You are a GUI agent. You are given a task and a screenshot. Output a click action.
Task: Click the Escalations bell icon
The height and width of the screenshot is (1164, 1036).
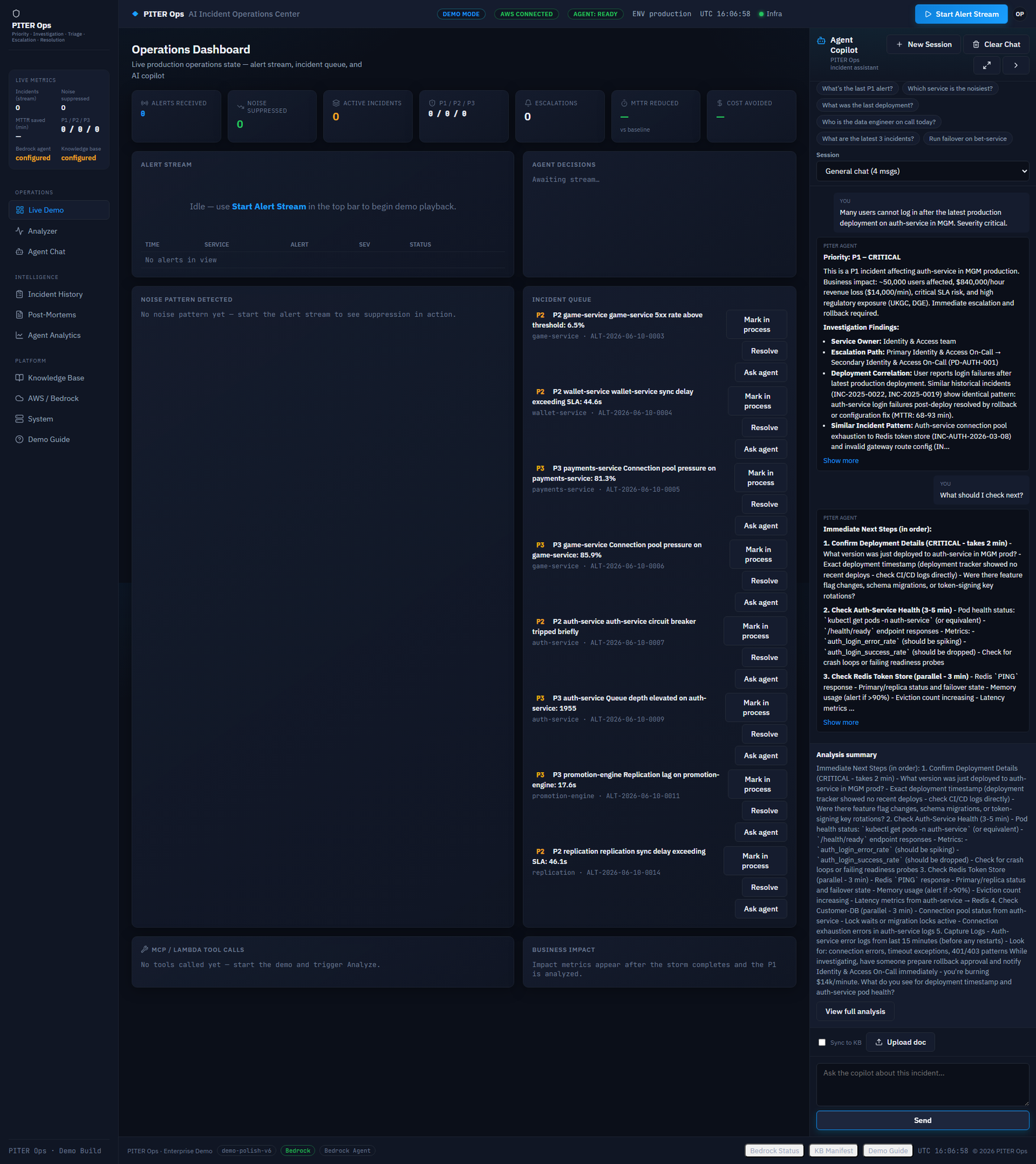[x=528, y=103]
